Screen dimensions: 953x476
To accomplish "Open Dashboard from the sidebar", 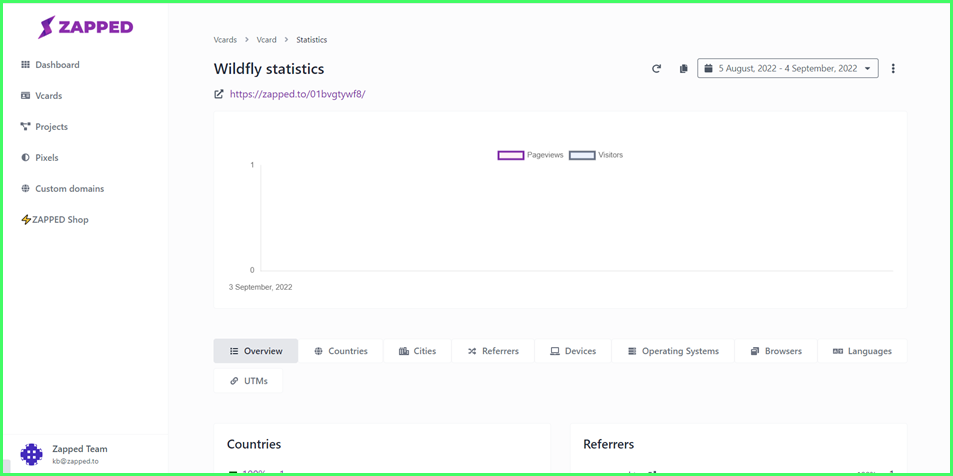I will [x=57, y=64].
